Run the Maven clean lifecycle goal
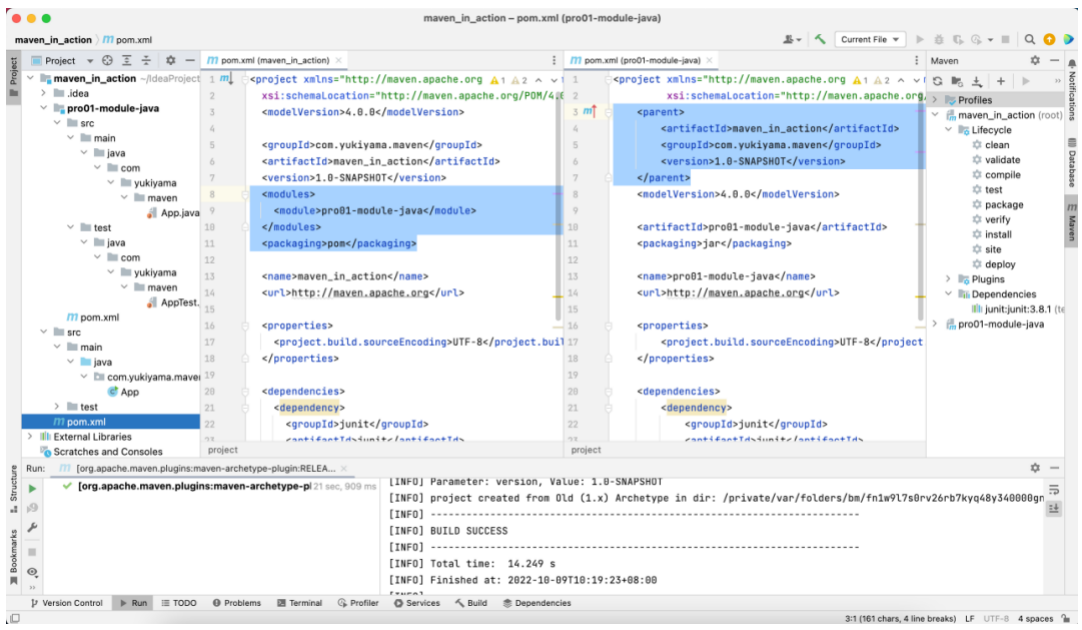1082x630 pixels. click(996, 145)
